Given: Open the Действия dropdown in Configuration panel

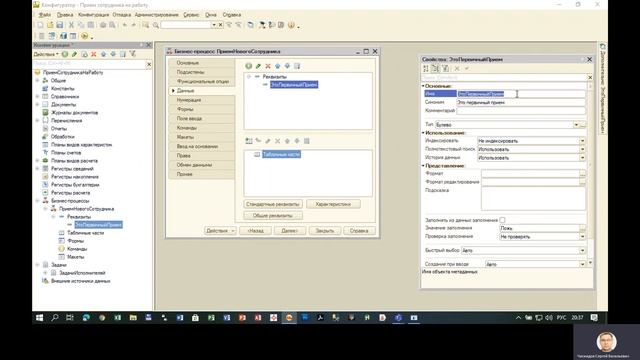Looking at the screenshot, I should point(46,54).
